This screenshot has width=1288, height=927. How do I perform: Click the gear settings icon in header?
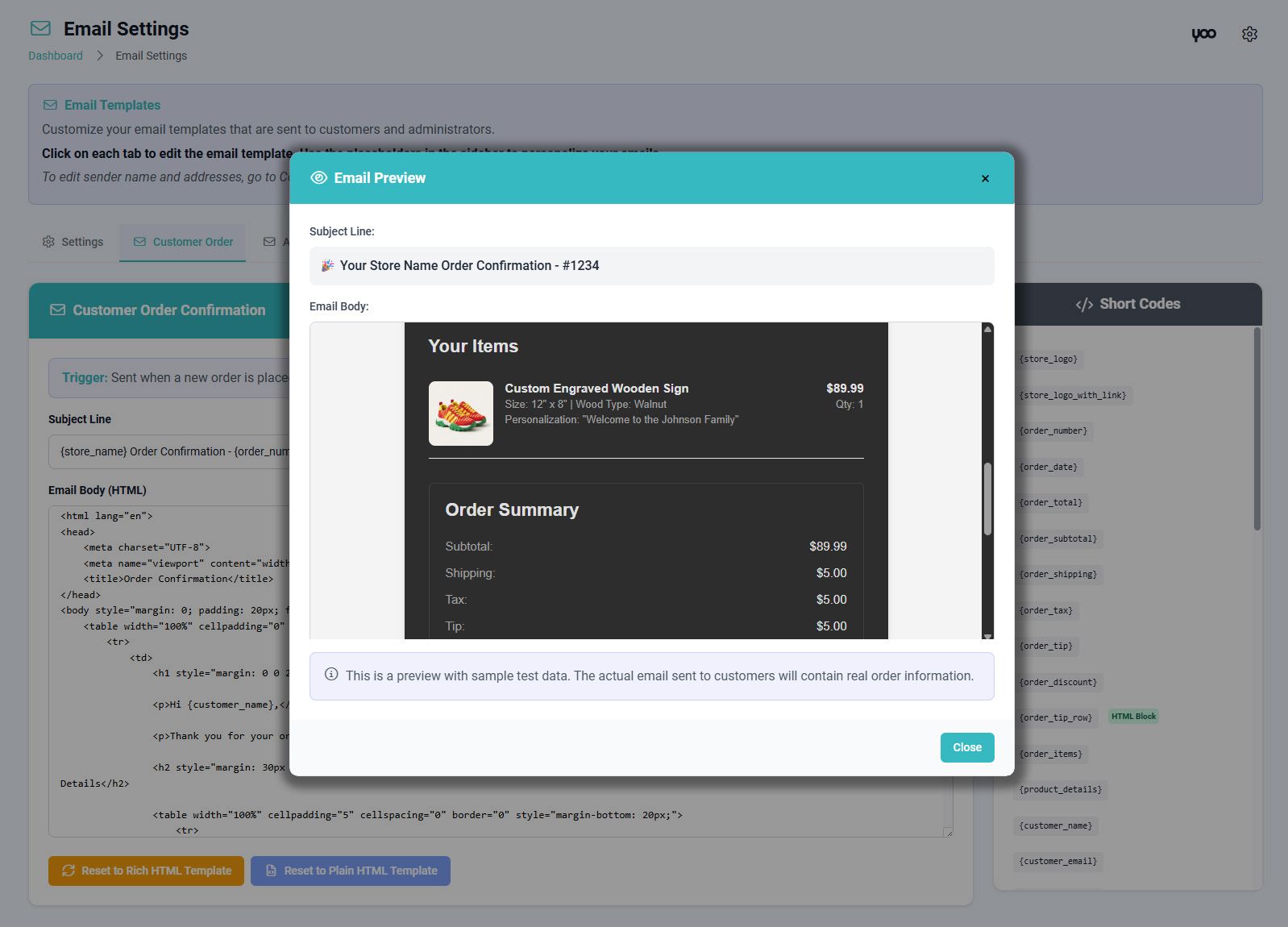pos(1249,34)
